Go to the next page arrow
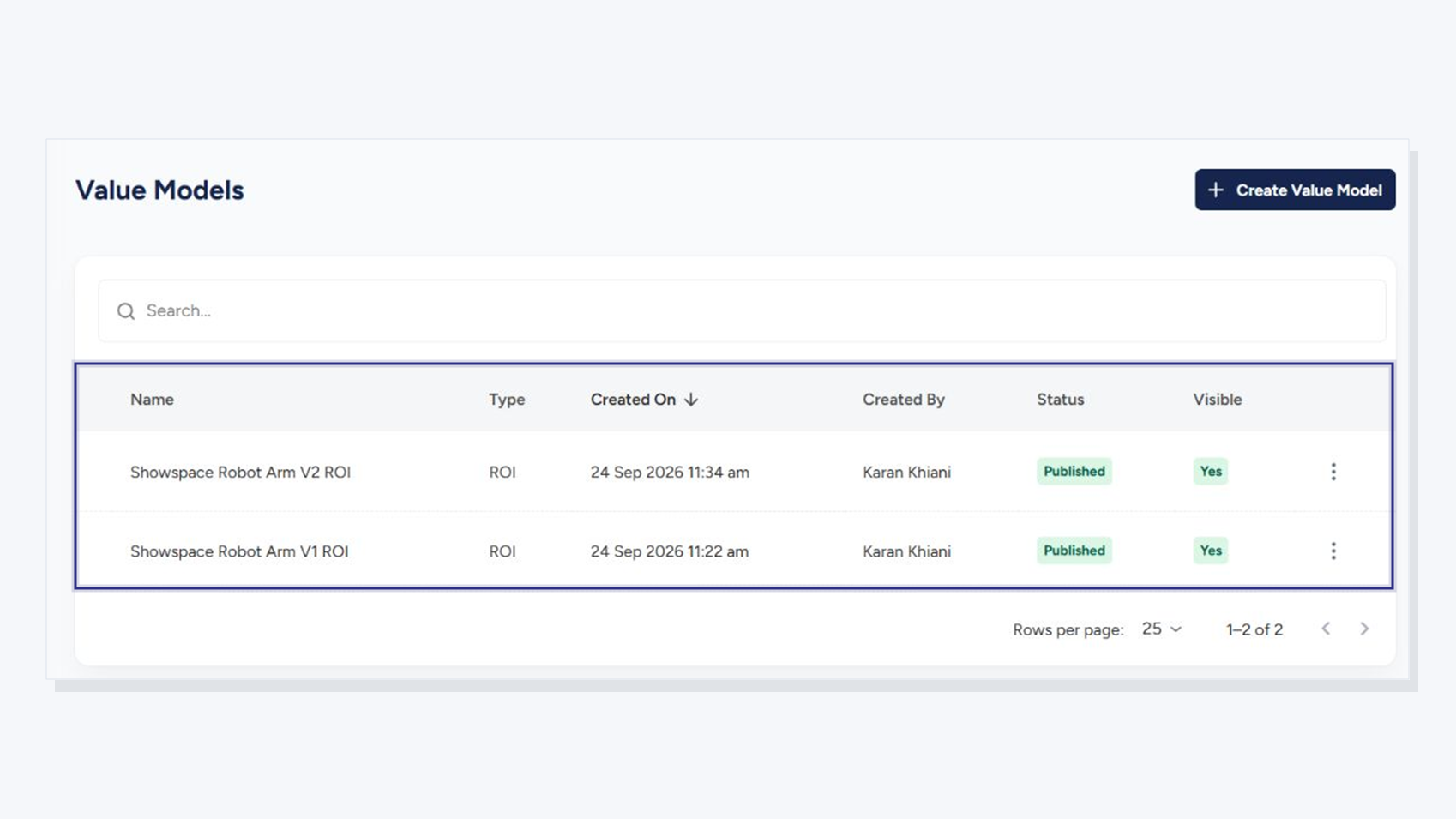 1364,629
